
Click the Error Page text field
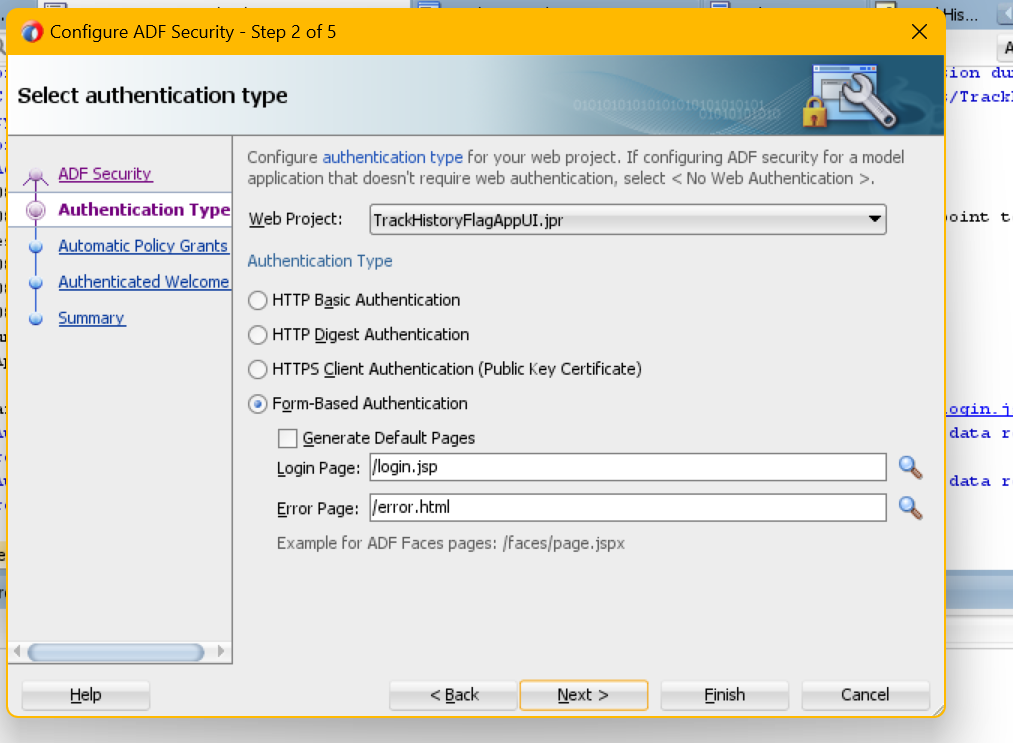pyautogui.click(x=627, y=508)
